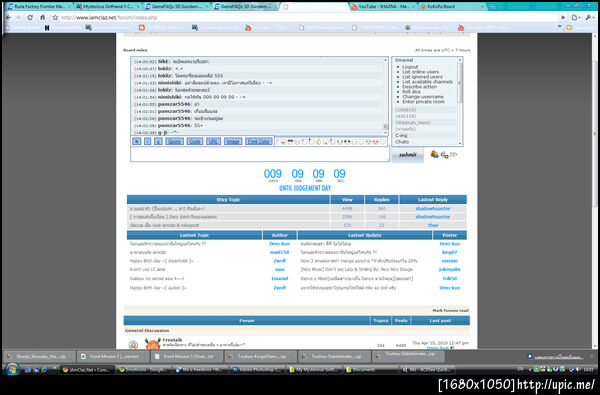Image resolution: width=600 pixels, height=395 pixels.
Task: Open the Freetalk forum
Action: click(x=172, y=340)
